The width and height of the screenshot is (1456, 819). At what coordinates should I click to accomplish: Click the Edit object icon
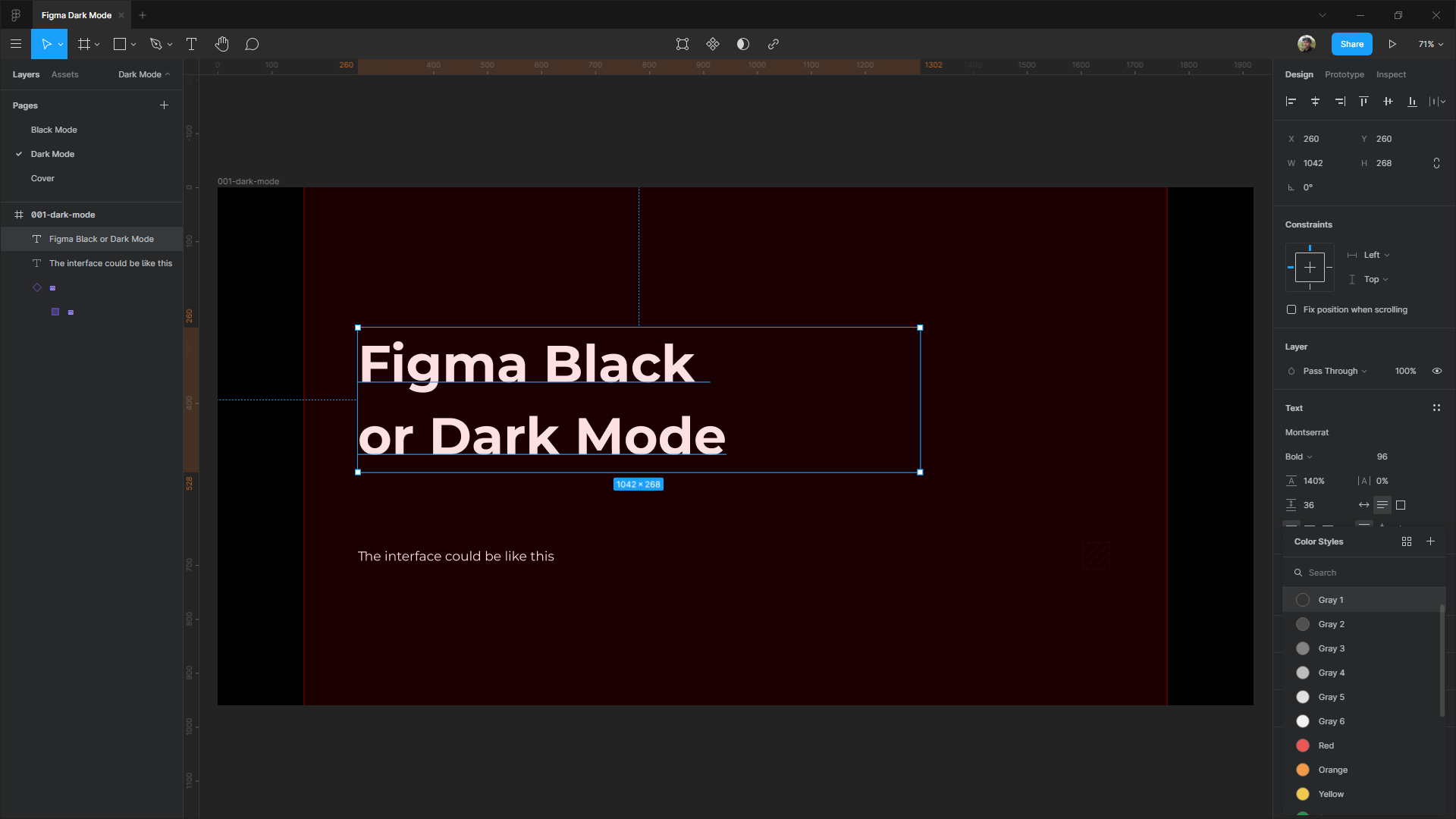click(682, 44)
